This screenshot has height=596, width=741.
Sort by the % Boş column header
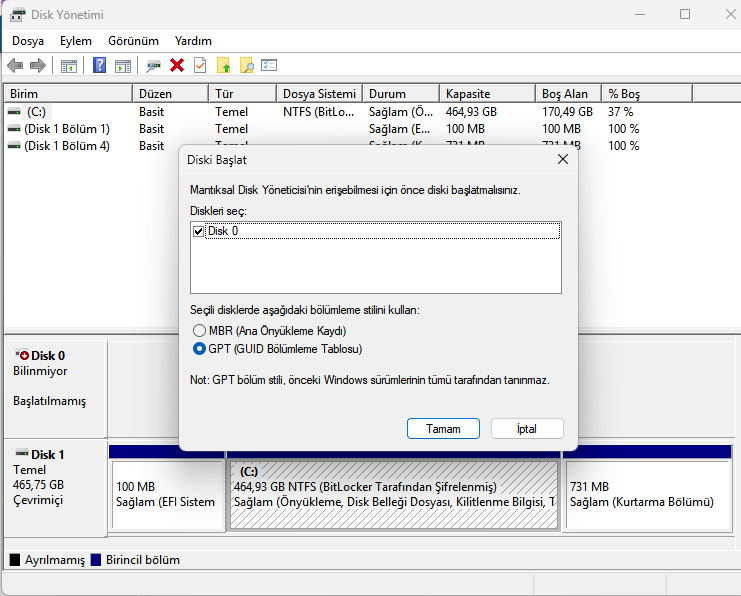(x=647, y=94)
